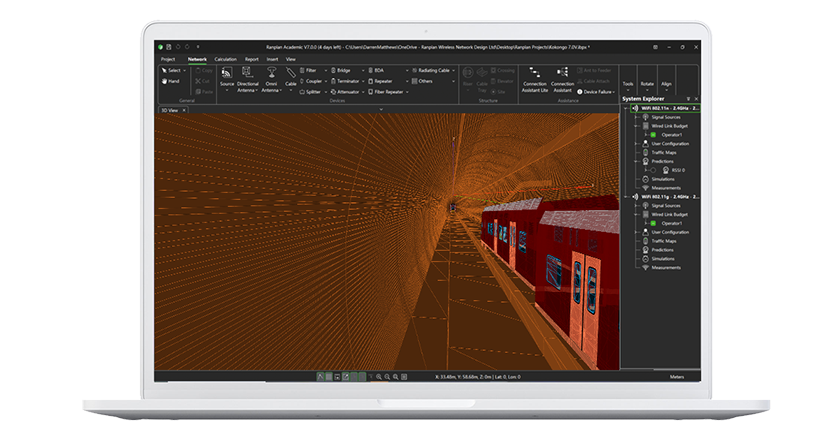This screenshot has width=838, height=438.
Task: Click the Device Failure tool
Action: click(595, 92)
